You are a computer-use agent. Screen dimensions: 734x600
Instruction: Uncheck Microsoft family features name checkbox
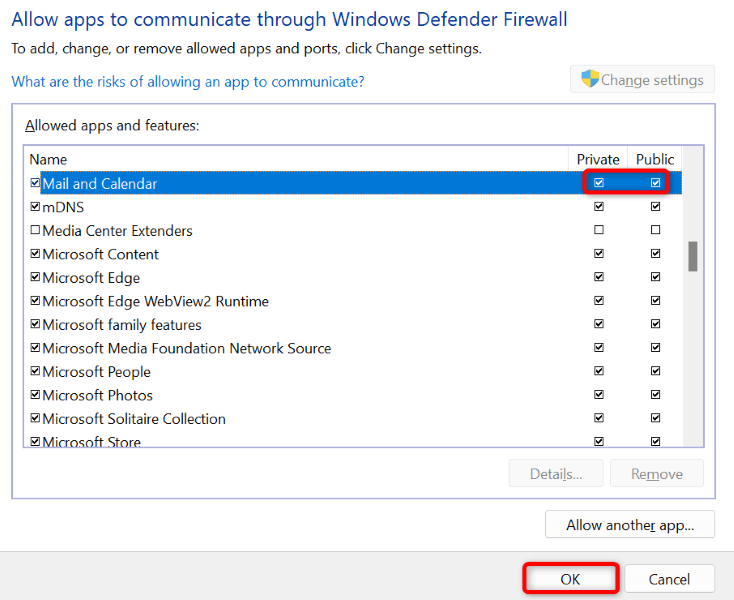tap(35, 324)
